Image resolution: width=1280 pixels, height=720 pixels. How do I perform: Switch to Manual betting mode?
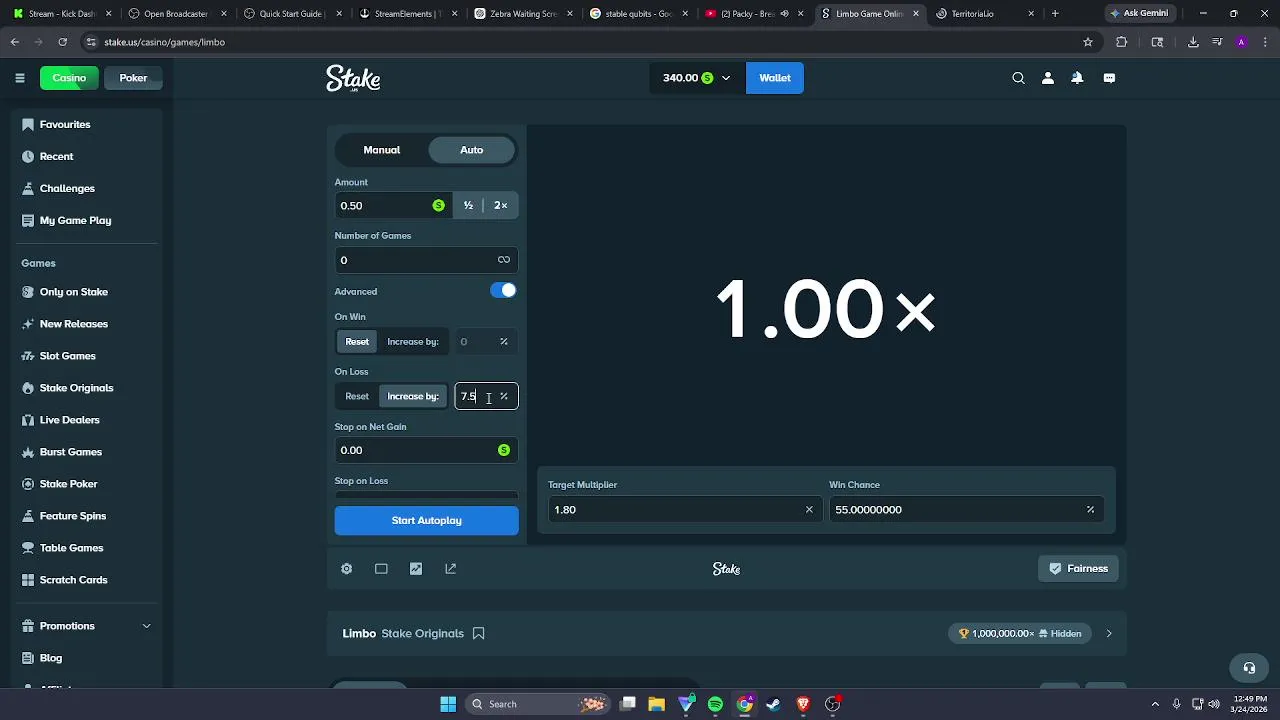coord(382,150)
